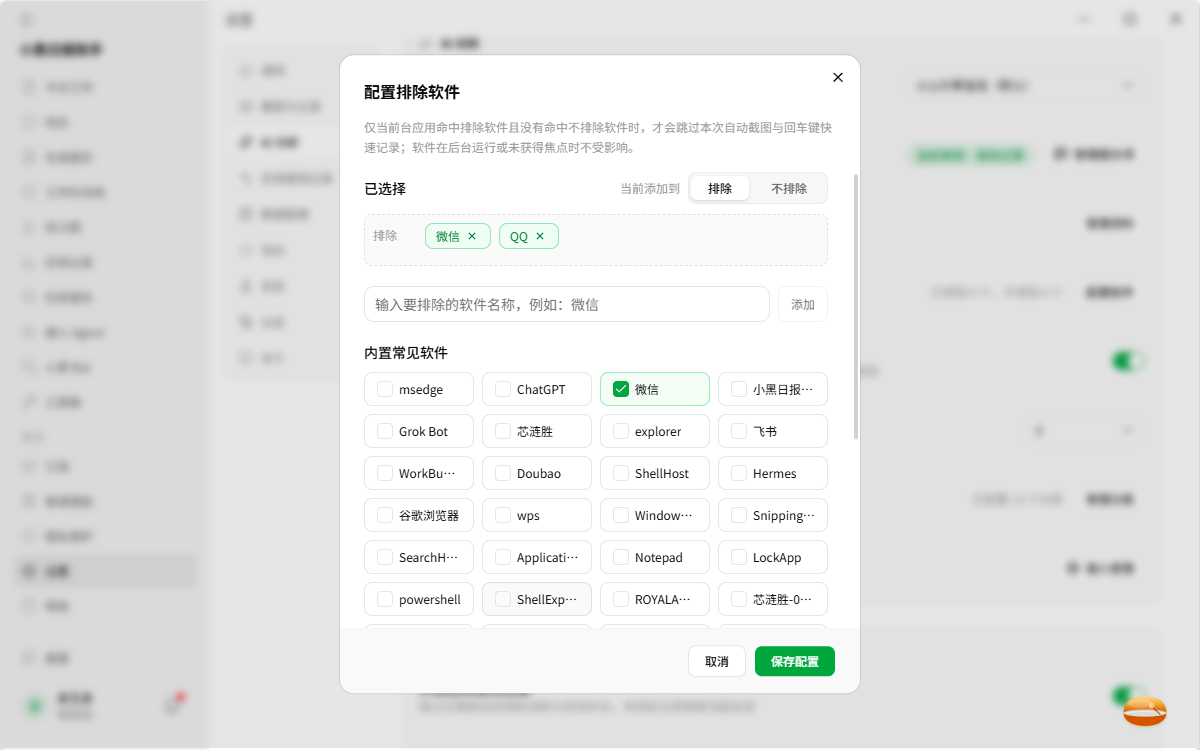This screenshot has width=1200, height=750.
Task: Tick the ROYALA… checkbox
Action: (621, 599)
